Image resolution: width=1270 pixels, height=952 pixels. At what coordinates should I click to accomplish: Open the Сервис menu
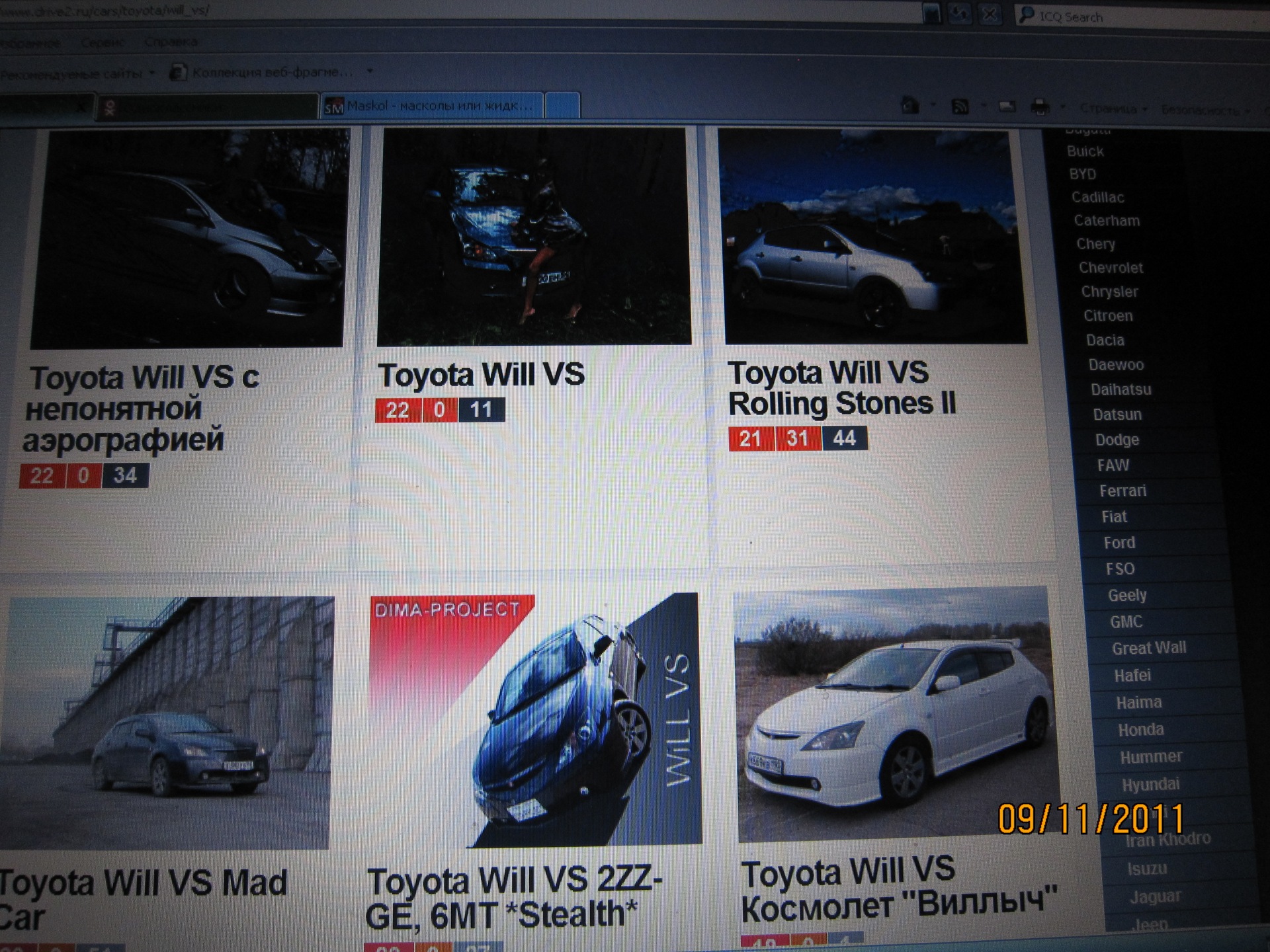coord(102,41)
